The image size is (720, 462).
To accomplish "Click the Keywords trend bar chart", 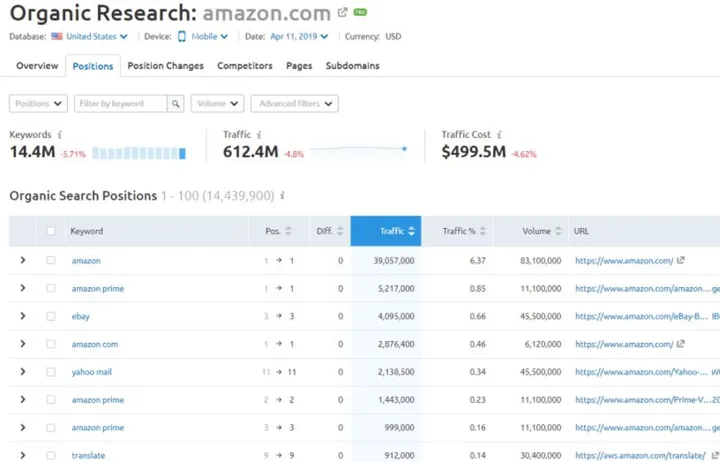I will 139,153.
